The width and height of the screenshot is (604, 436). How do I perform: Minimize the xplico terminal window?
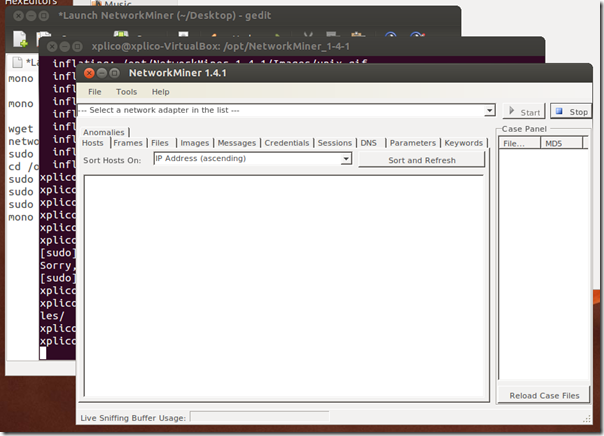pyautogui.click(x=65, y=47)
